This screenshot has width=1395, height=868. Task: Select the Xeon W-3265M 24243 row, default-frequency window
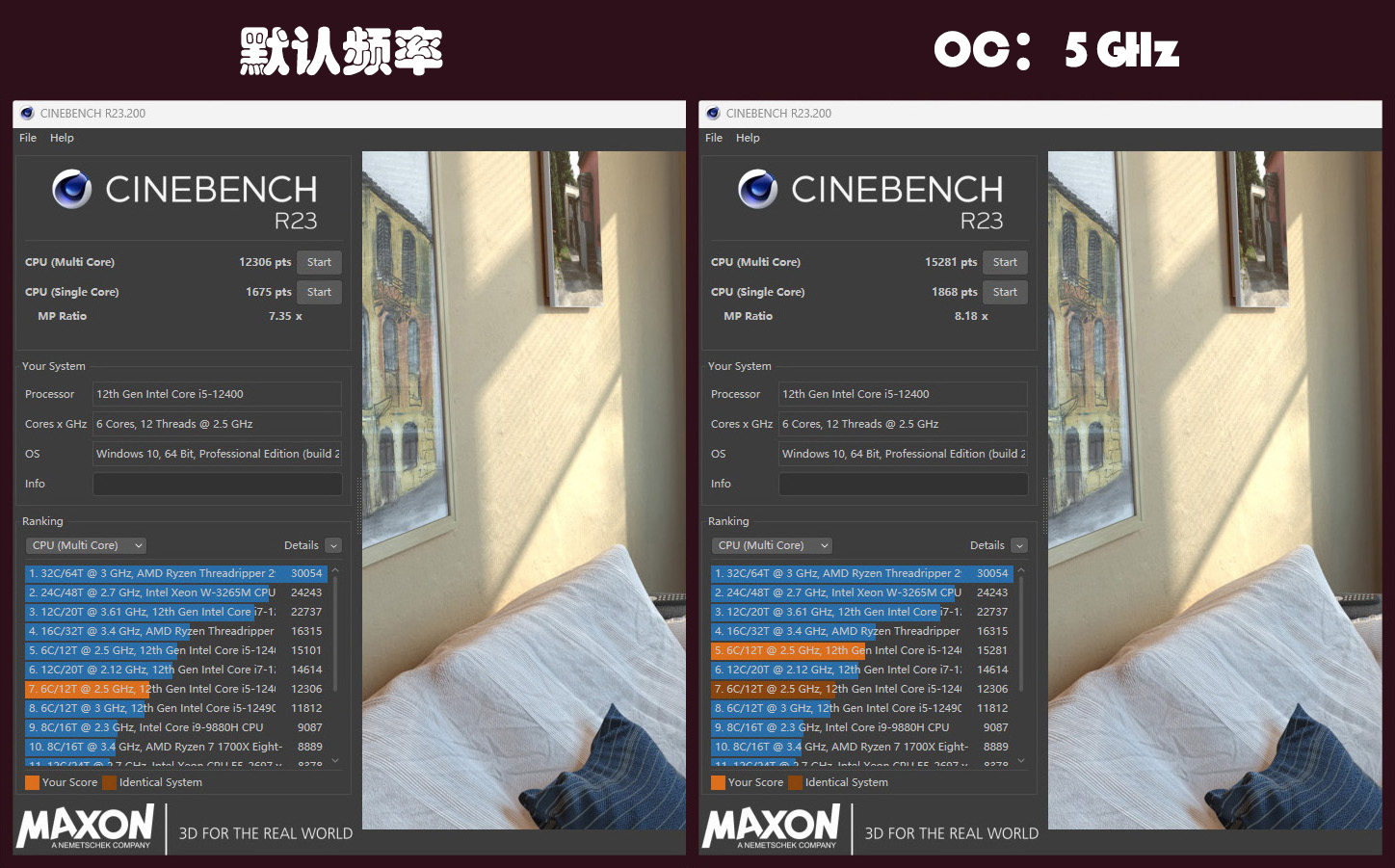coord(176,592)
